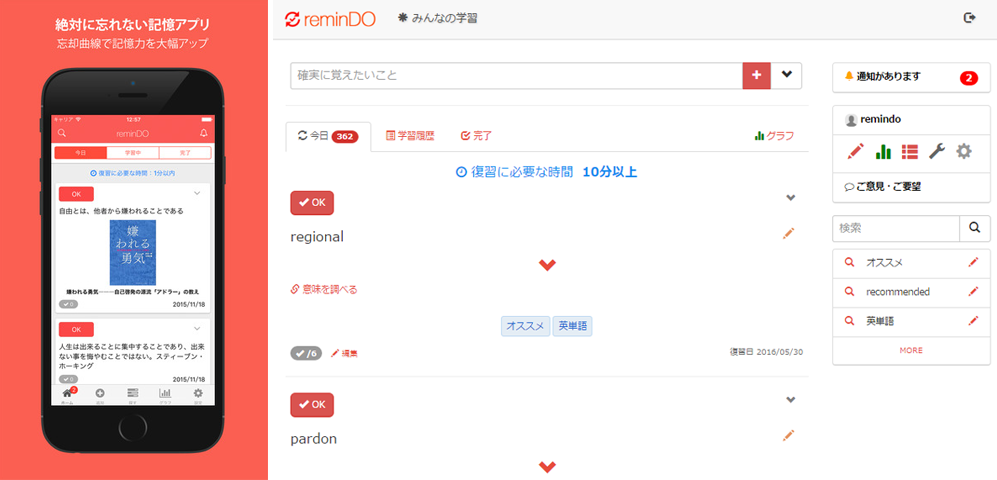Select the 英単語 tag on regional card

click(572, 326)
